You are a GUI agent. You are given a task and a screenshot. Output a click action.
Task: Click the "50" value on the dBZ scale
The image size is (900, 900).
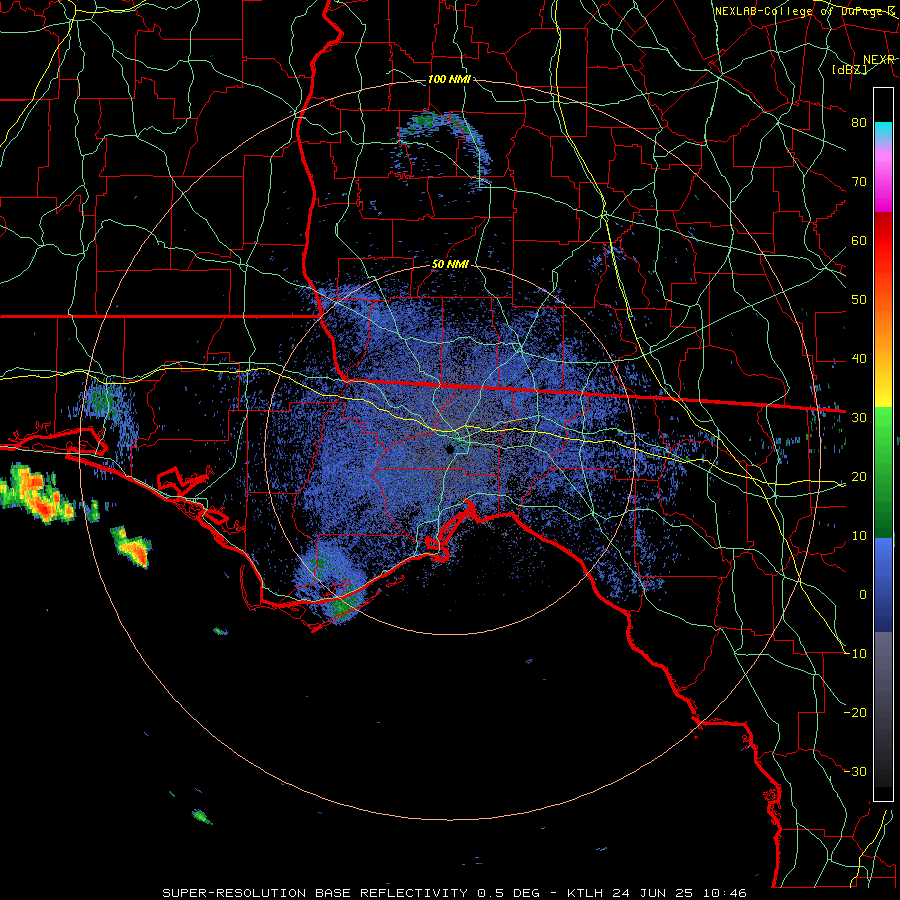click(x=859, y=300)
